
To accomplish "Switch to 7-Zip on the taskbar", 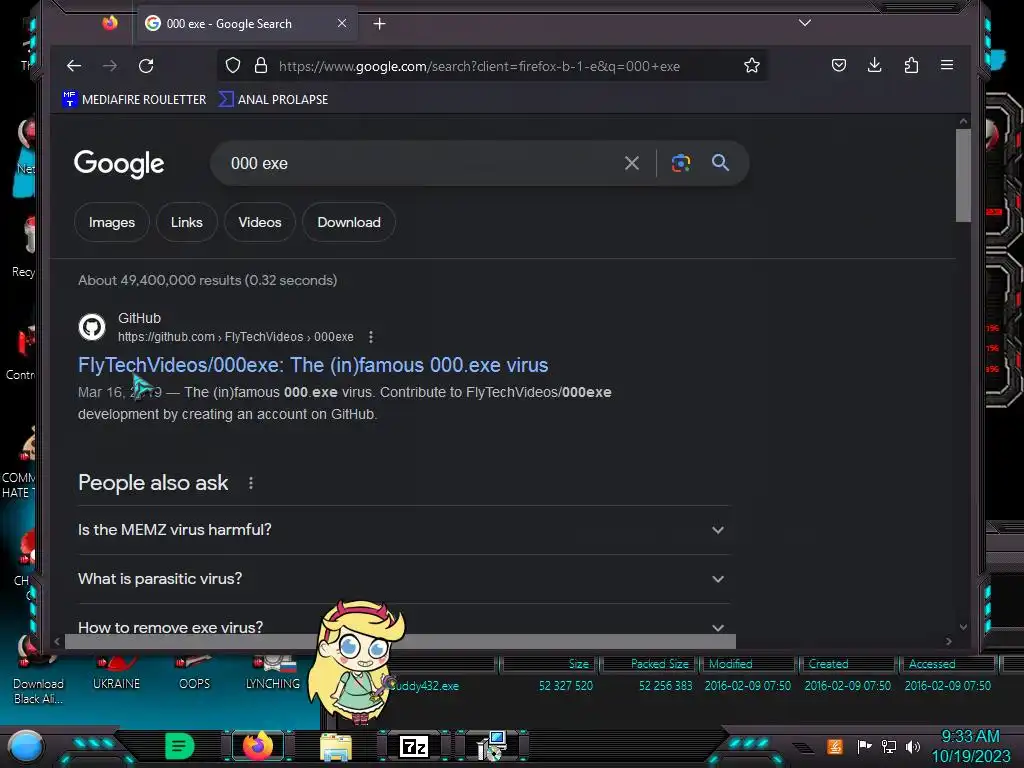I will pos(414,746).
